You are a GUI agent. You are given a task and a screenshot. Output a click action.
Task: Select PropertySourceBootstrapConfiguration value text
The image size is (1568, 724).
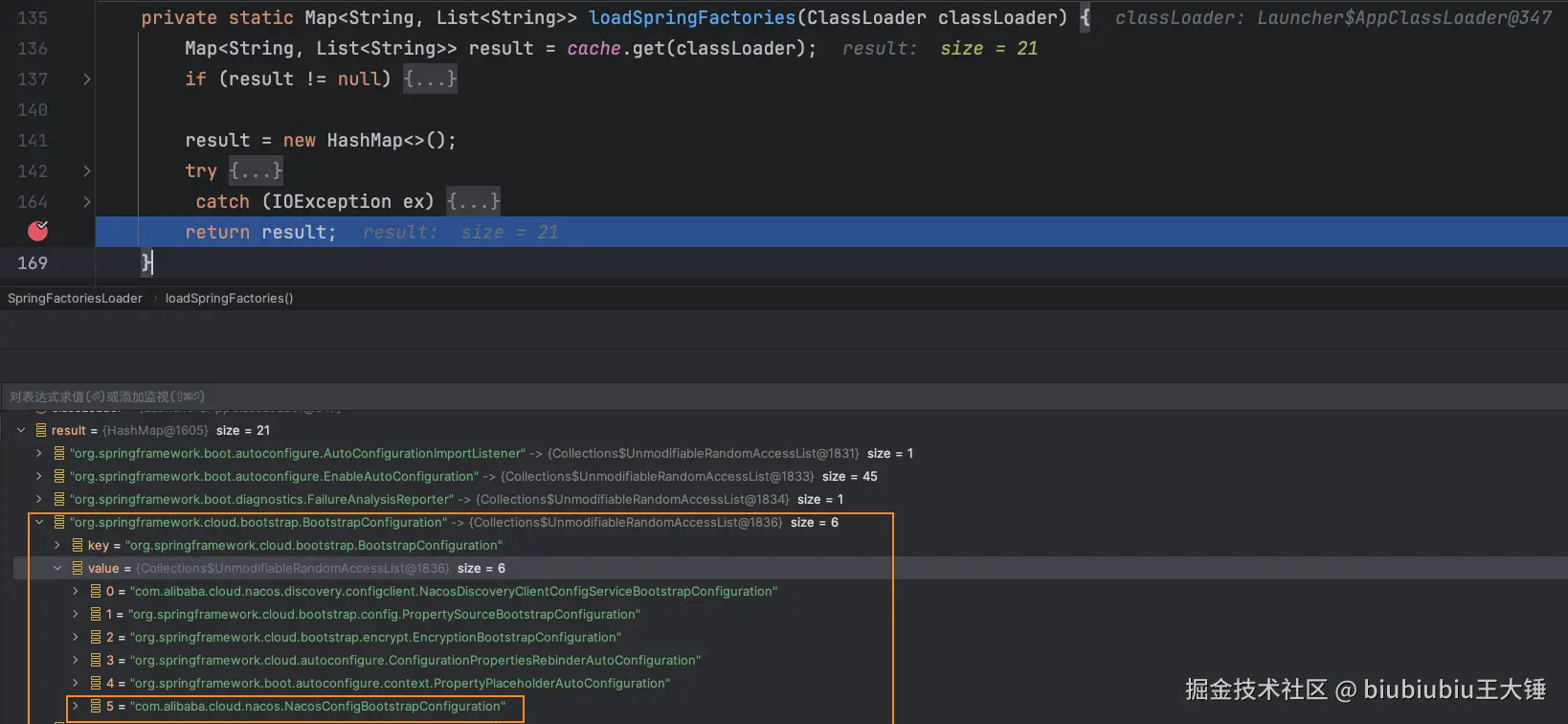coord(385,614)
